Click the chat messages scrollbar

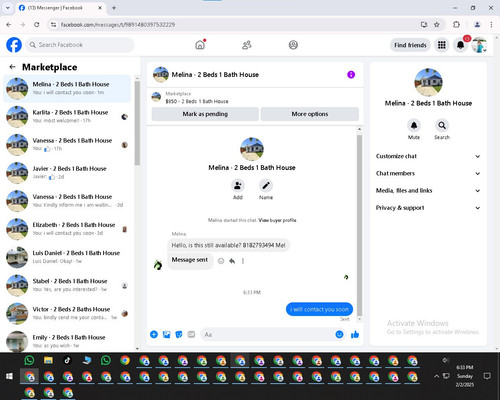pyautogui.click(x=359, y=225)
